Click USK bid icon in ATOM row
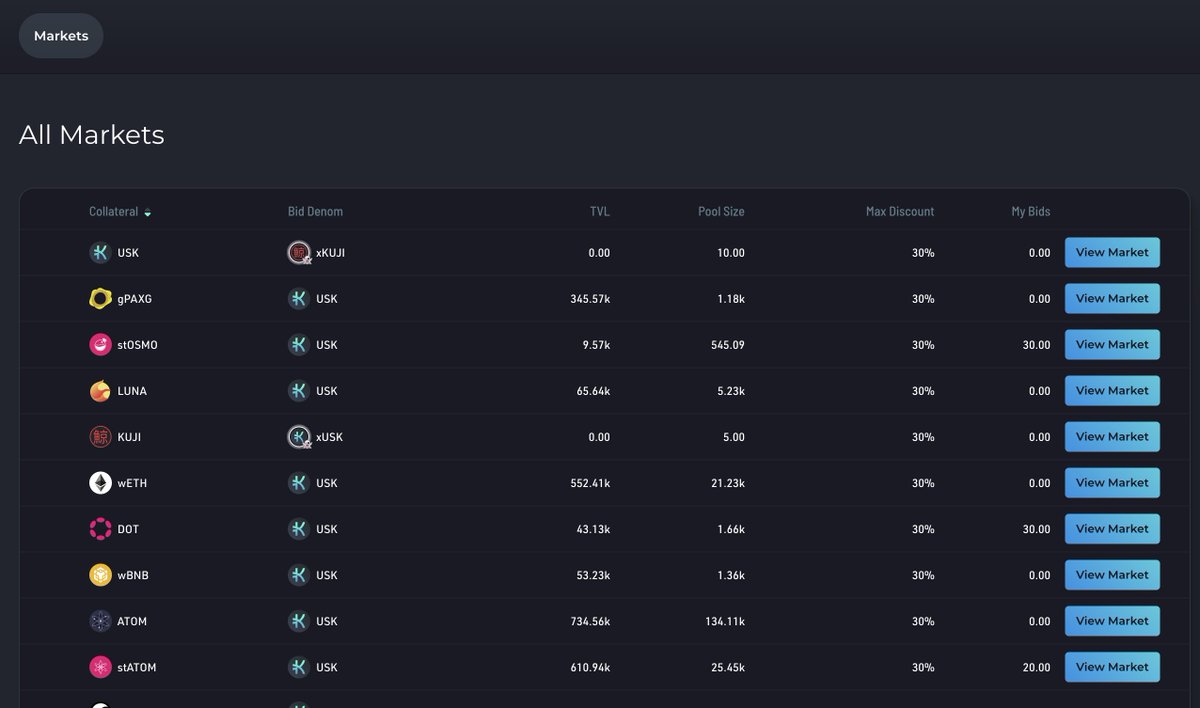 (x=299, y=621)
